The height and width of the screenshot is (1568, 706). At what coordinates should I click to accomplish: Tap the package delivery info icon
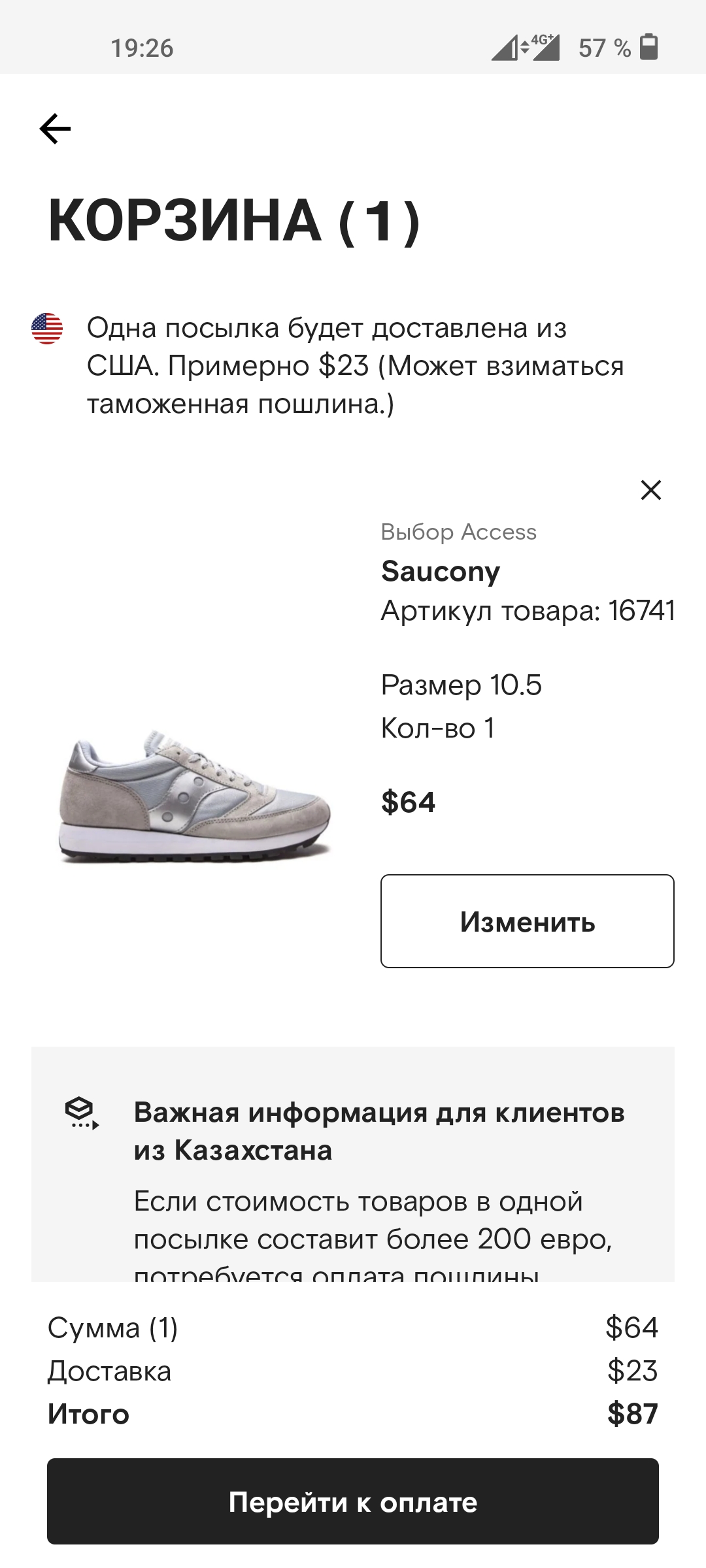pos(81,1113)
